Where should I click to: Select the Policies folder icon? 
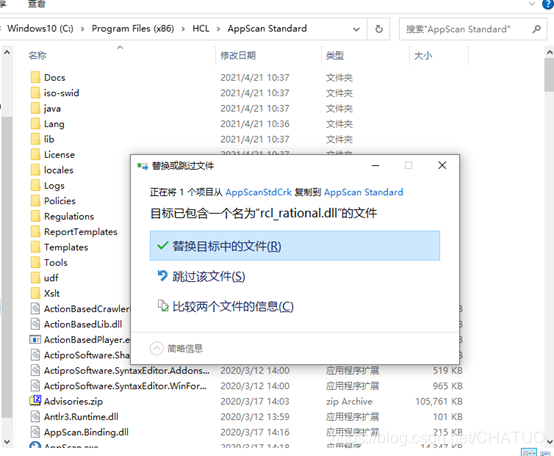(x=35, y=201)
